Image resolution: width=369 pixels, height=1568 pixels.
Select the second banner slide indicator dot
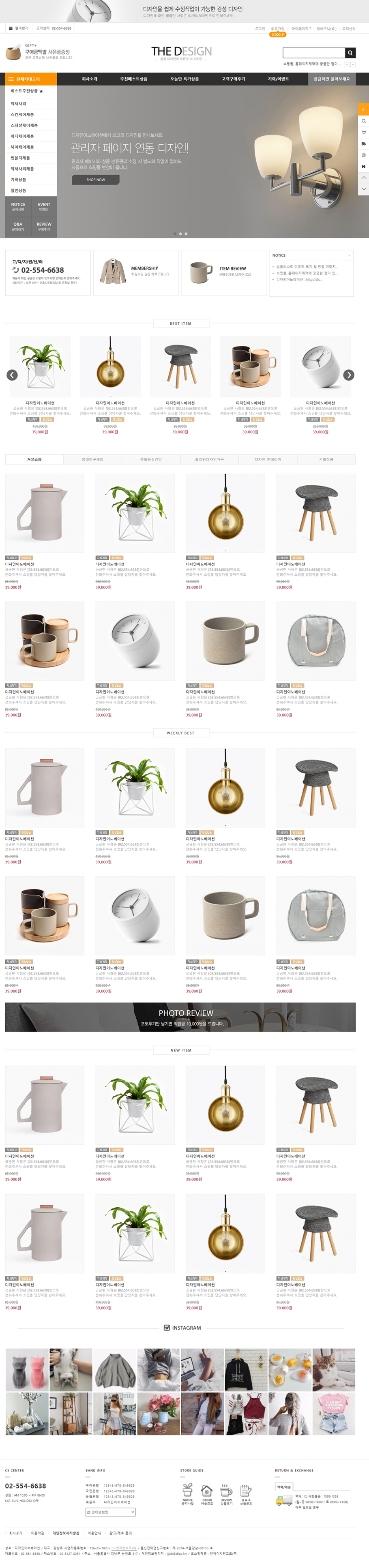pos(180,234)
